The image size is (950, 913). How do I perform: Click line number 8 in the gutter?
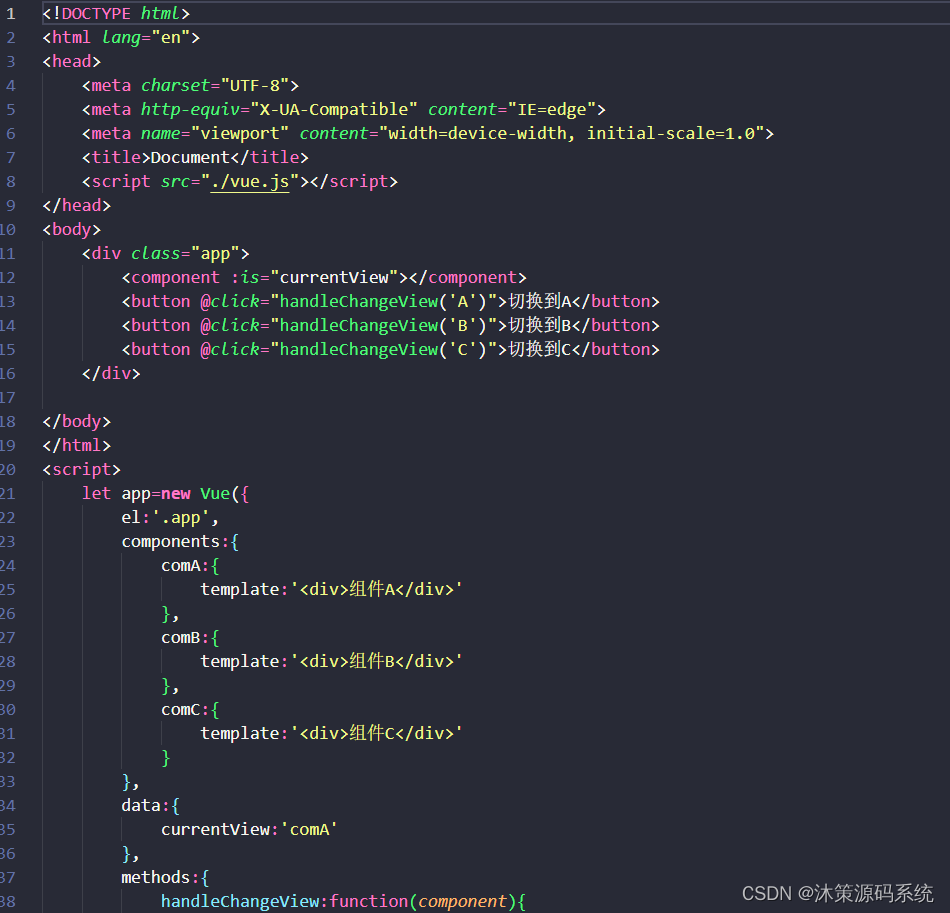tap(11, 182)
